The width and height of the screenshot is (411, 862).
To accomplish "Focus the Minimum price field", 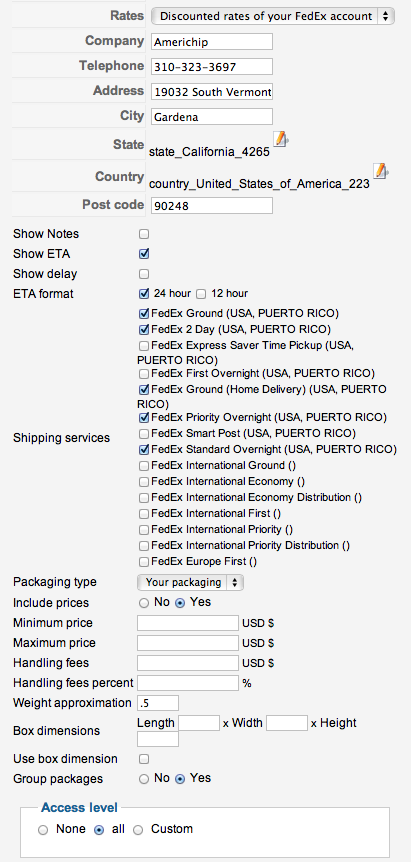I will [x=188, y=623].
